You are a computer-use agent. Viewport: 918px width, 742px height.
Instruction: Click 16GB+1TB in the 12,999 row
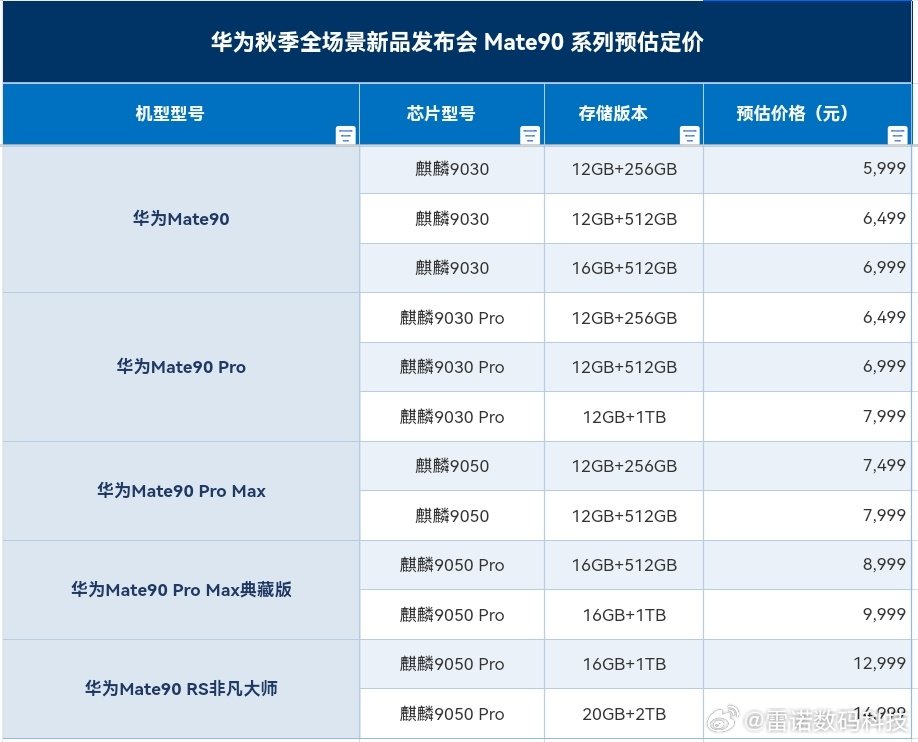[x=624, y=664]
